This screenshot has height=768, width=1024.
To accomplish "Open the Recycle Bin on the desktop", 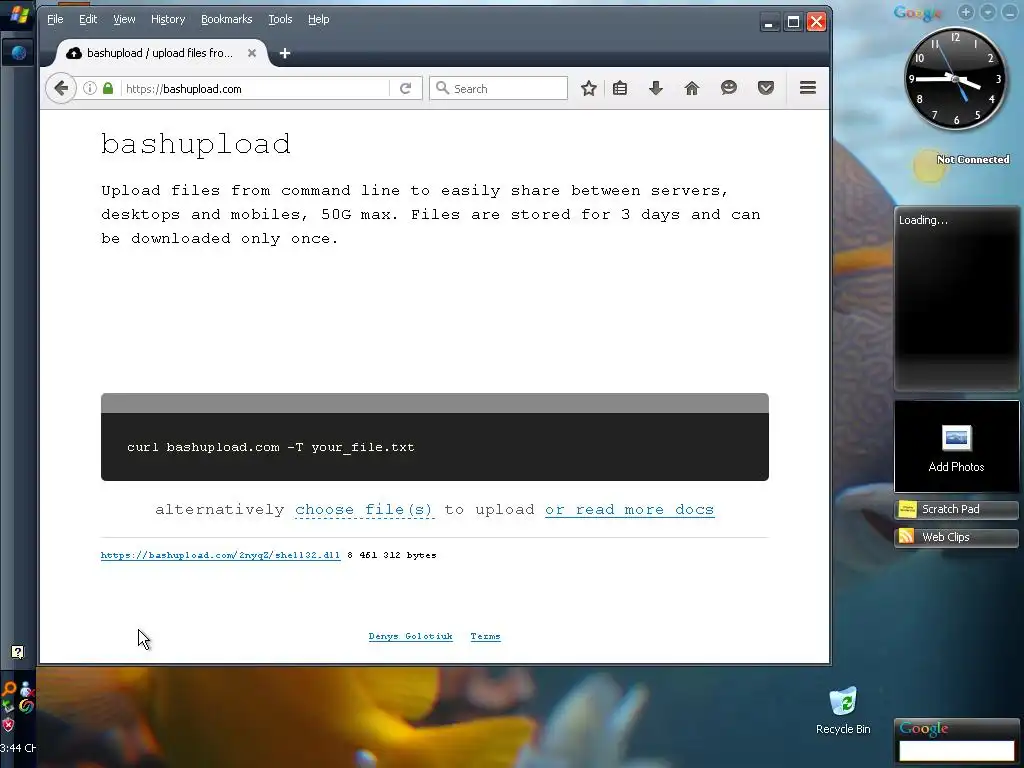I will pos(843,711).
